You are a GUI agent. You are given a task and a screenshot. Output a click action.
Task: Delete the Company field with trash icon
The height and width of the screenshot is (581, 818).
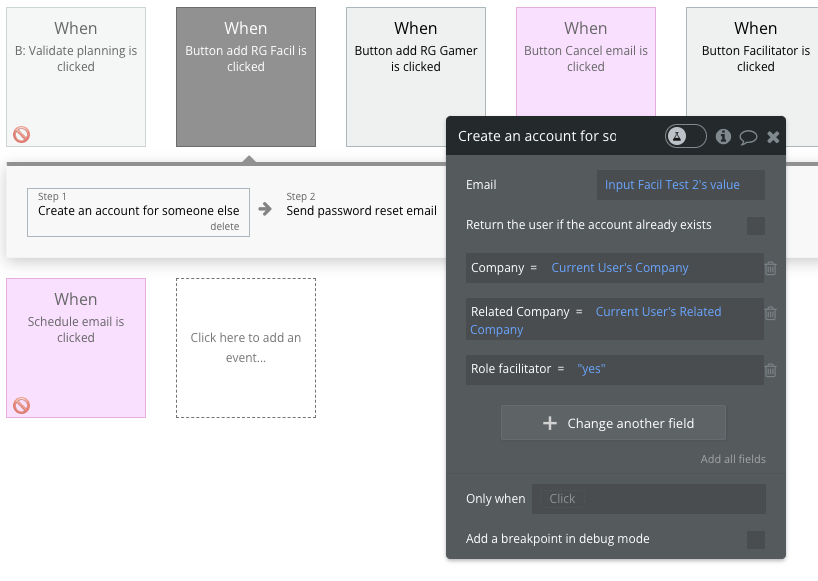click(771, 268)
